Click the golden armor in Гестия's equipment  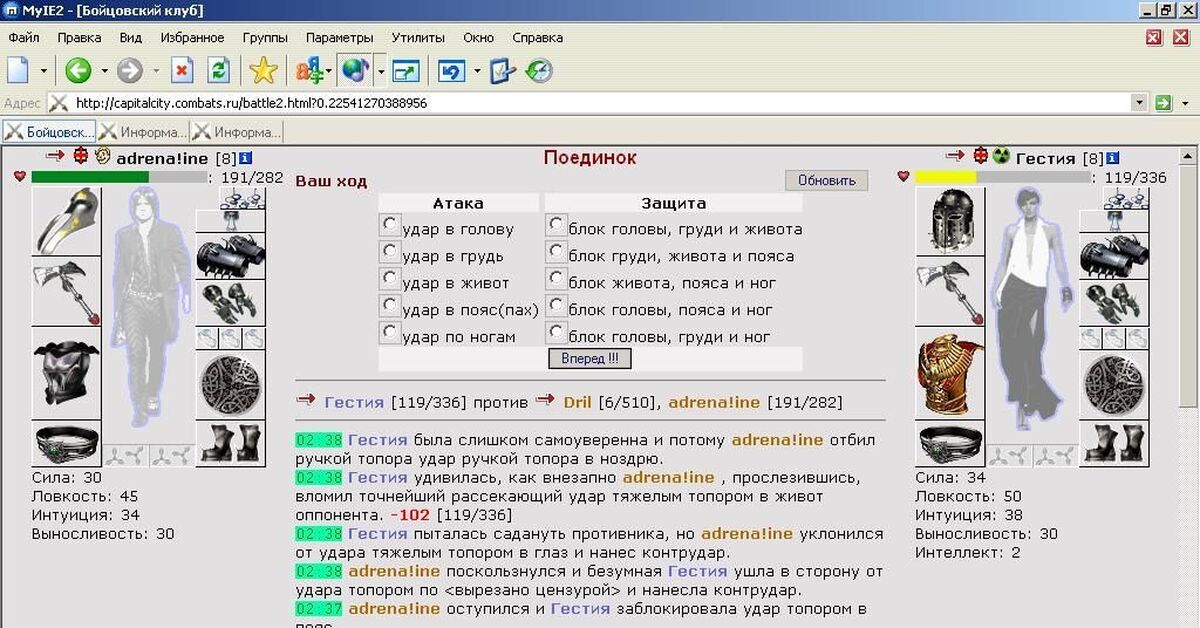tap(950, 372)
